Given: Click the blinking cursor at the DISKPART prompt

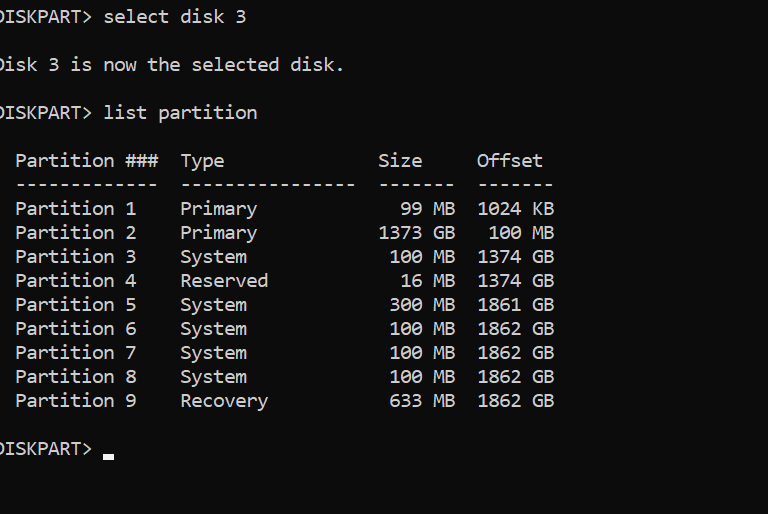Looking at the screenshot, I should (108, 456).
